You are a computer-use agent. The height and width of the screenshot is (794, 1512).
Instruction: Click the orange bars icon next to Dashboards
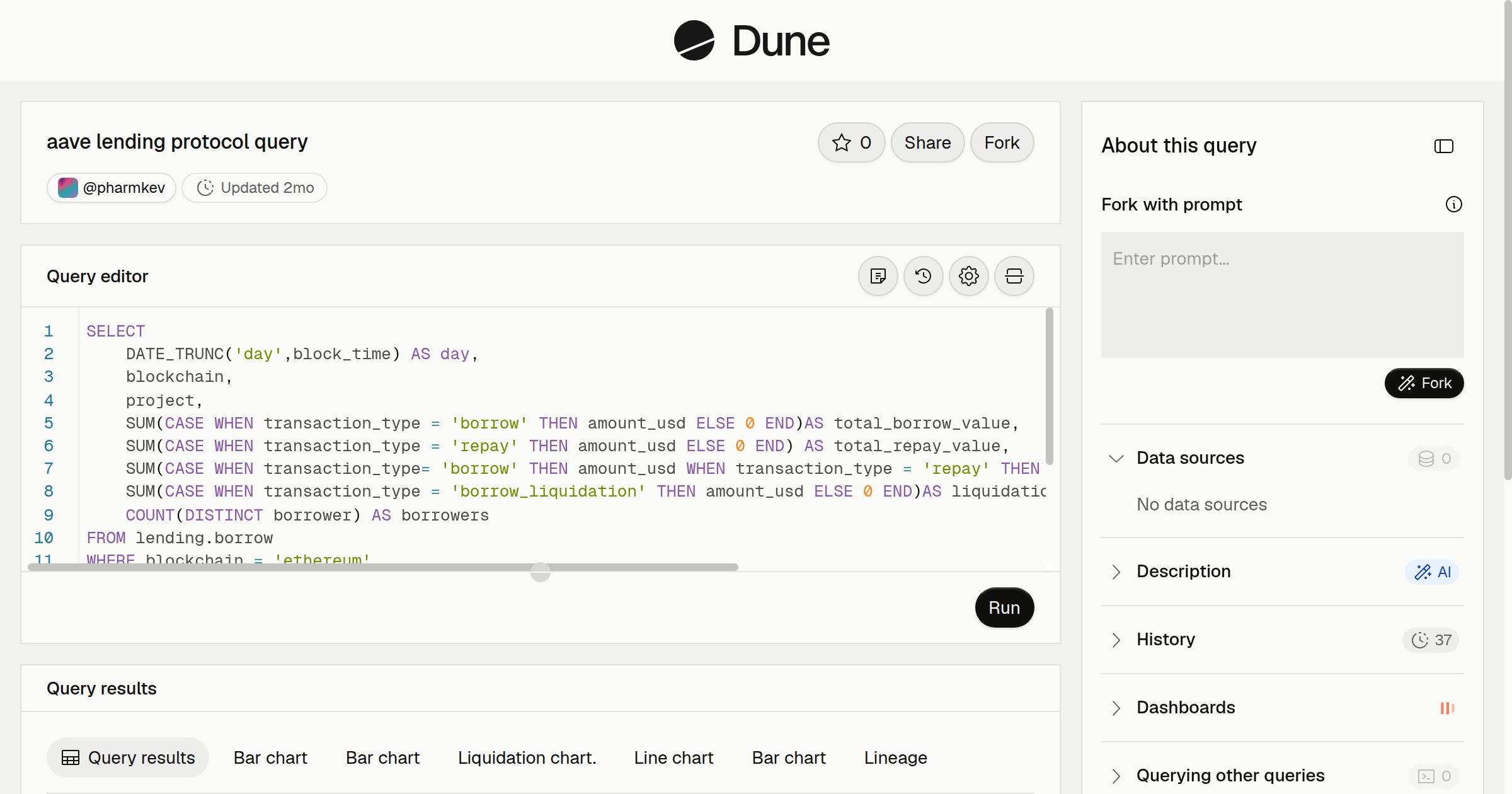[x=1447, y=708]
